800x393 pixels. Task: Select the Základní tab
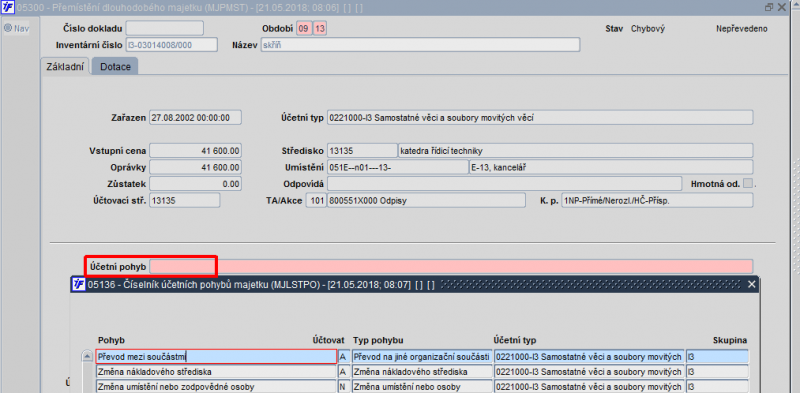pos(65,66)
